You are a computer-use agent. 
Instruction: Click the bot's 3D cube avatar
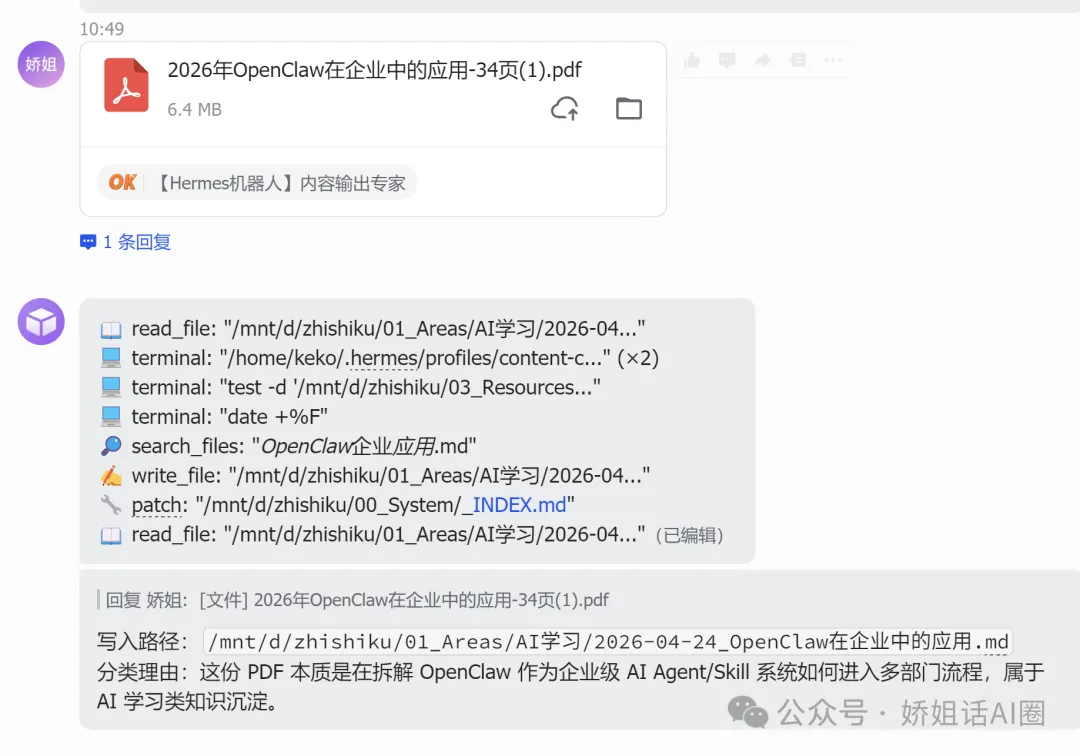[40, 322]
